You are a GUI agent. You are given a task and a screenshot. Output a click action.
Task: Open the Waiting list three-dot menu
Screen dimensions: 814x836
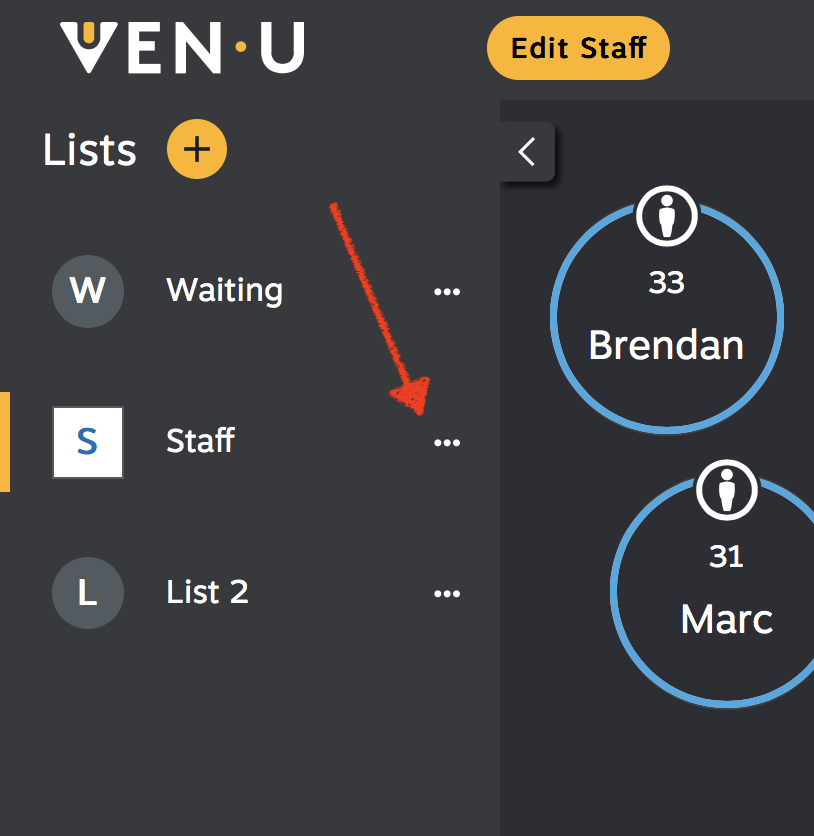coord(447,292)
